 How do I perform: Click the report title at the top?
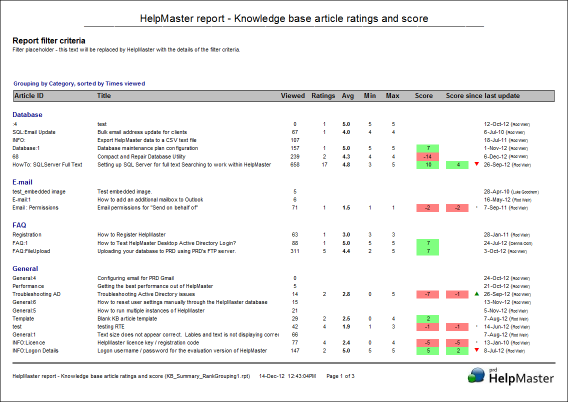[284, 18]
